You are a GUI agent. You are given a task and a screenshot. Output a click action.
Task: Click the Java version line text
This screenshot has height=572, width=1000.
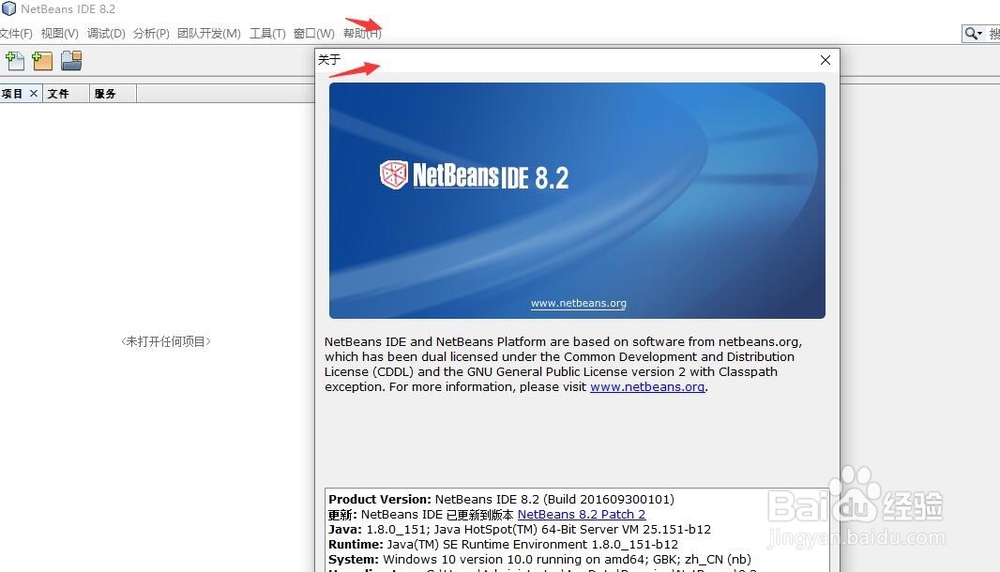pos(519,529)
